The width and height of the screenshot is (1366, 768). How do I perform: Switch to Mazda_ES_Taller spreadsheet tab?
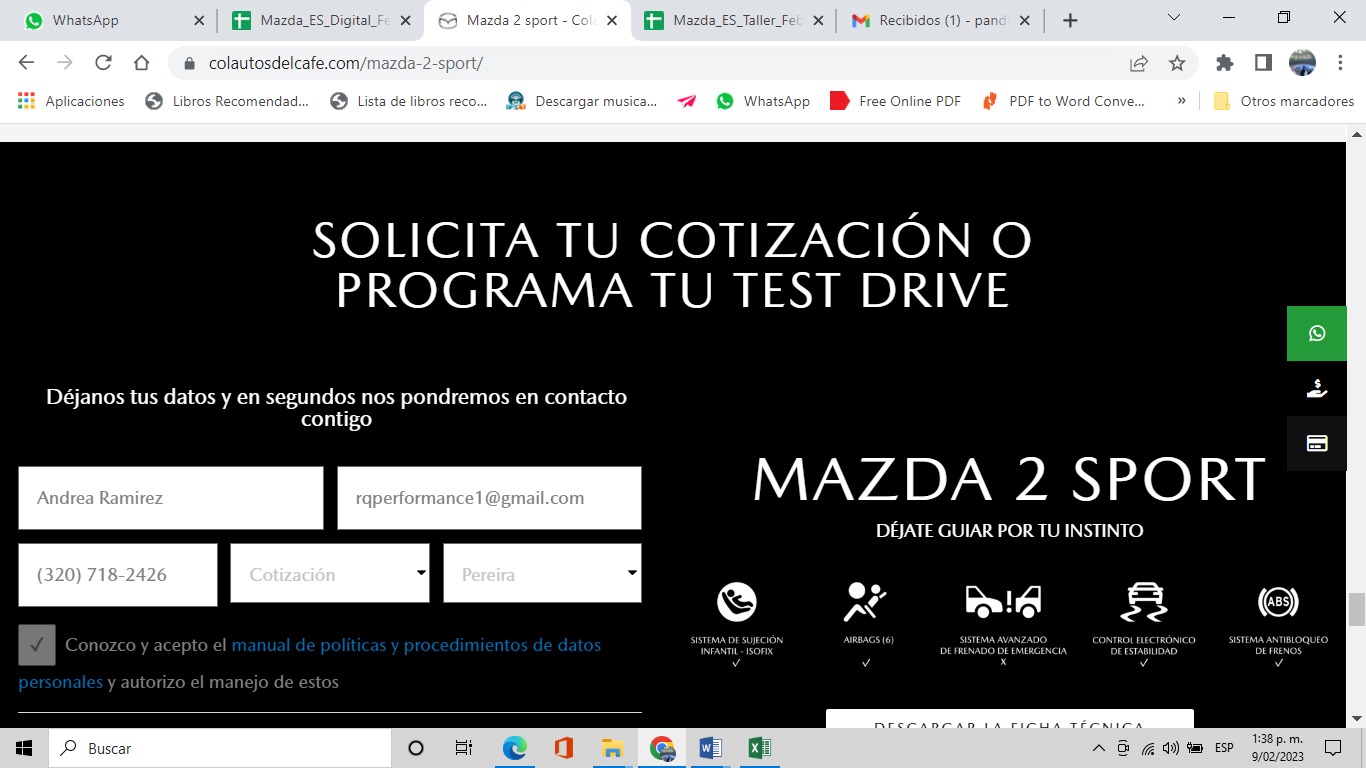point(733,20)
